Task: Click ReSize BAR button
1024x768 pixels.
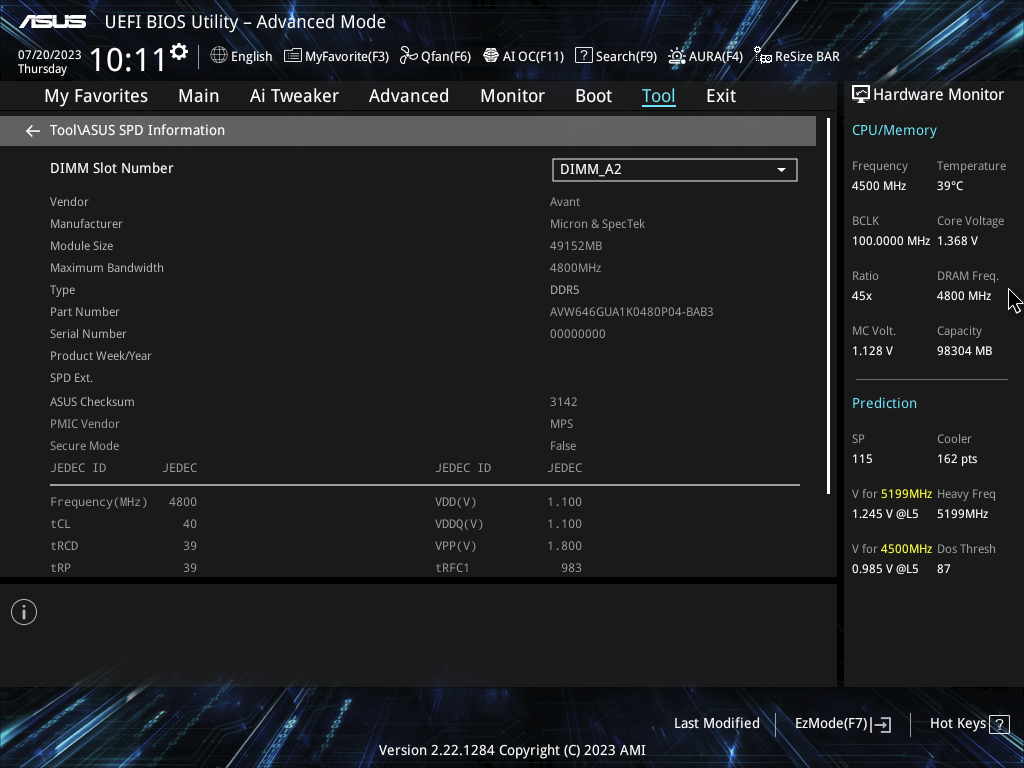Action: coord(797,56)
